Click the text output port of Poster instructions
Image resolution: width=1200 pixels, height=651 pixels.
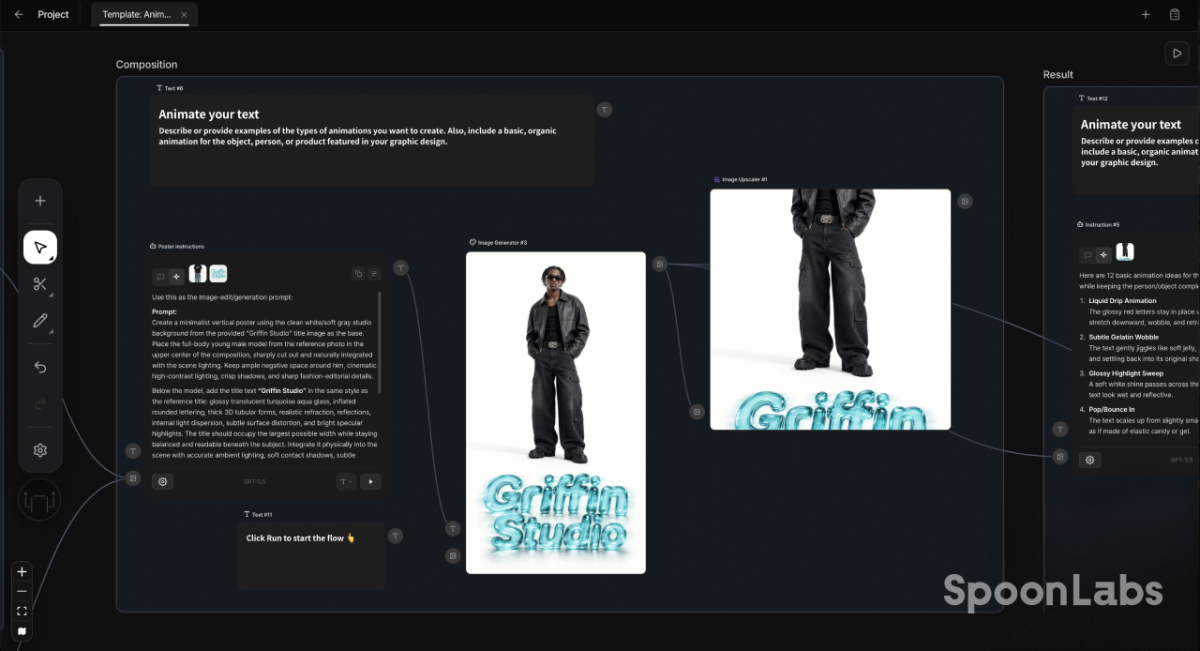400,267
